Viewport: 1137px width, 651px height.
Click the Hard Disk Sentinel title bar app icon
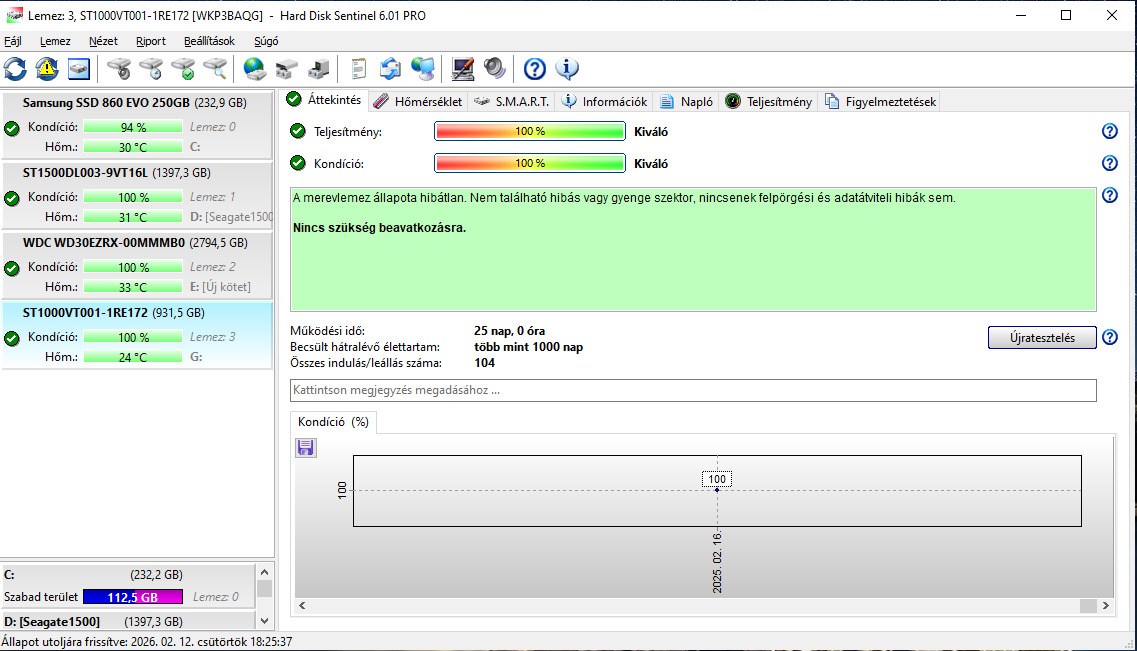14,15
